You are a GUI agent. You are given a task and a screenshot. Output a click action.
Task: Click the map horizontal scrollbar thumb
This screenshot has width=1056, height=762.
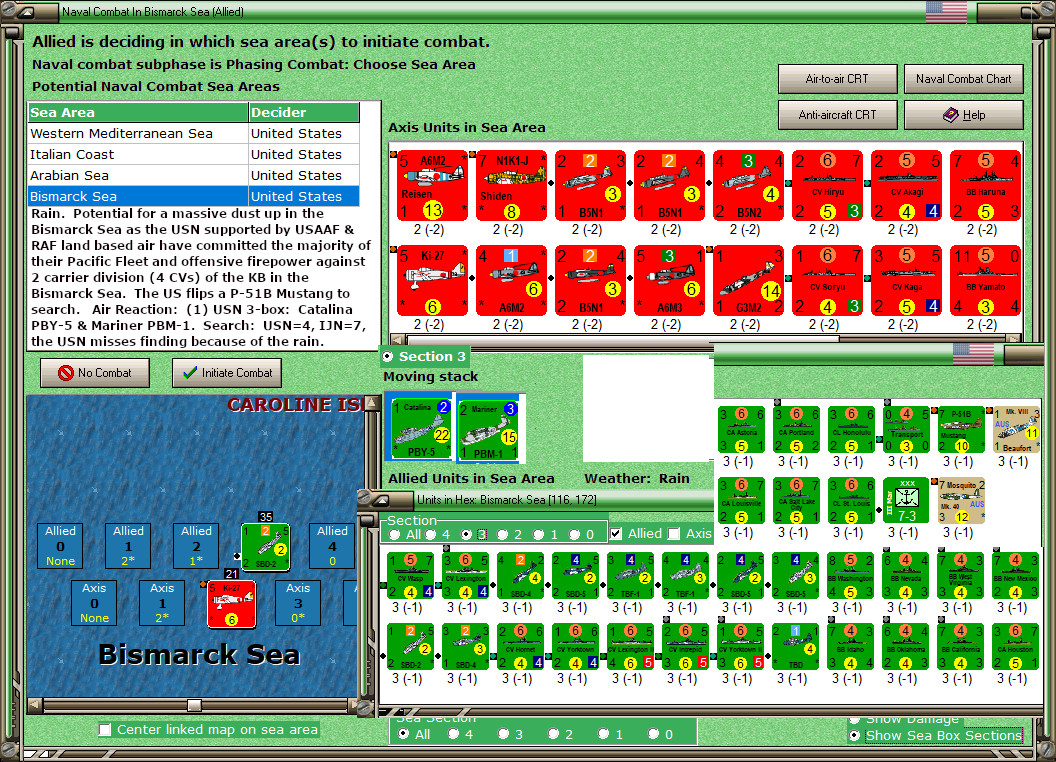195,705
